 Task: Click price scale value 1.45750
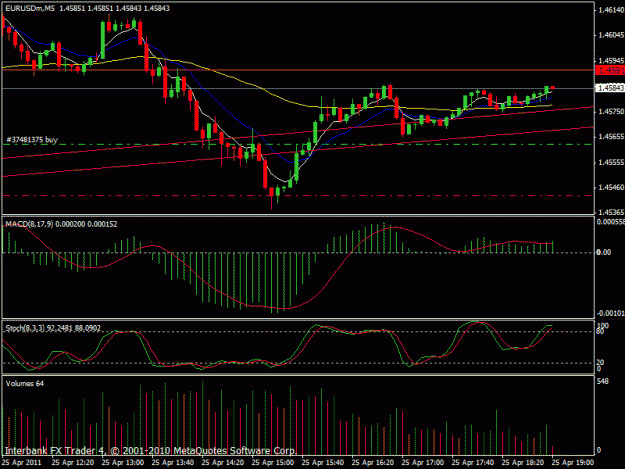click(611, 112)
